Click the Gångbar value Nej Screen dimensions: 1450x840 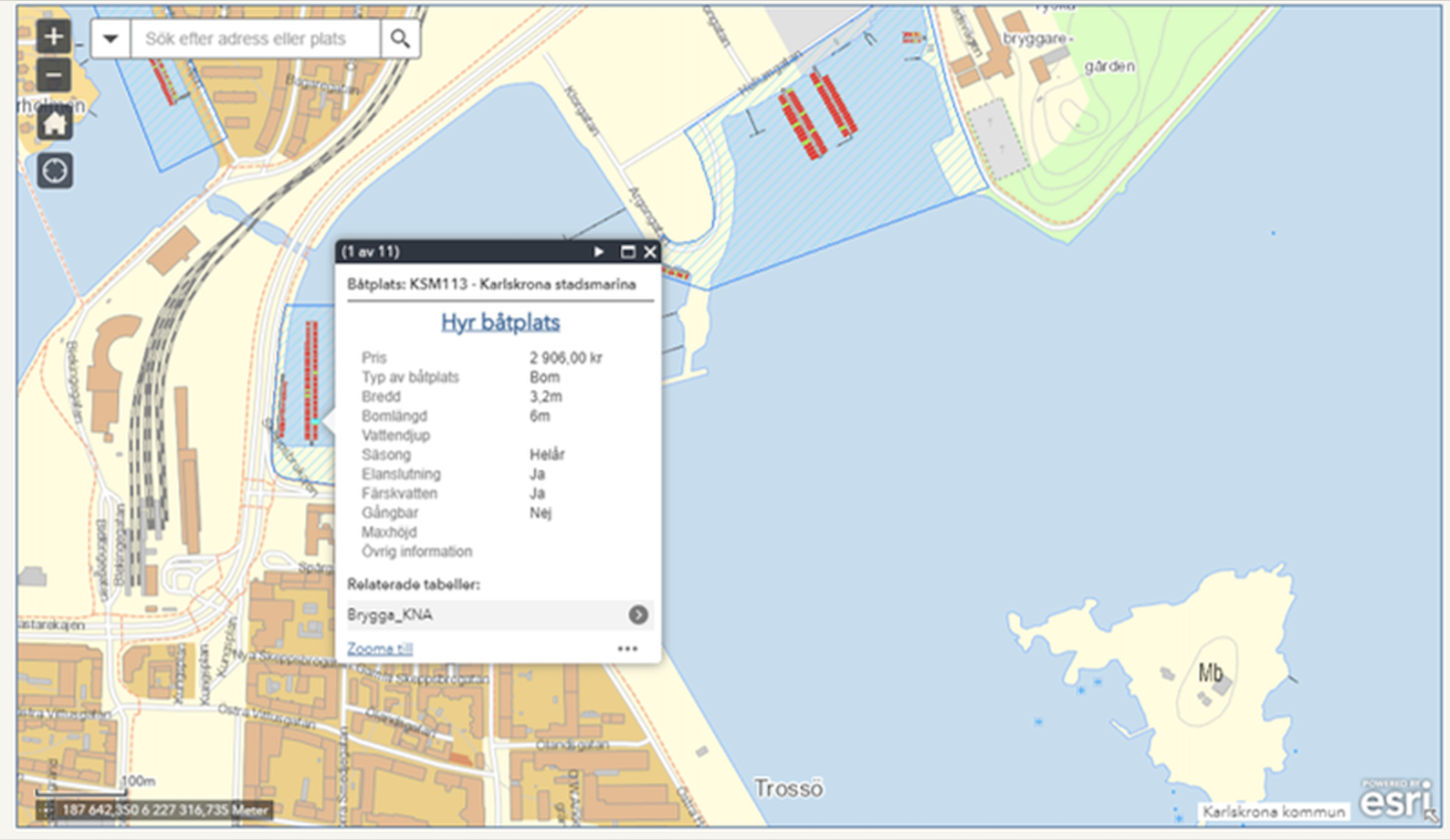[541, 513]
